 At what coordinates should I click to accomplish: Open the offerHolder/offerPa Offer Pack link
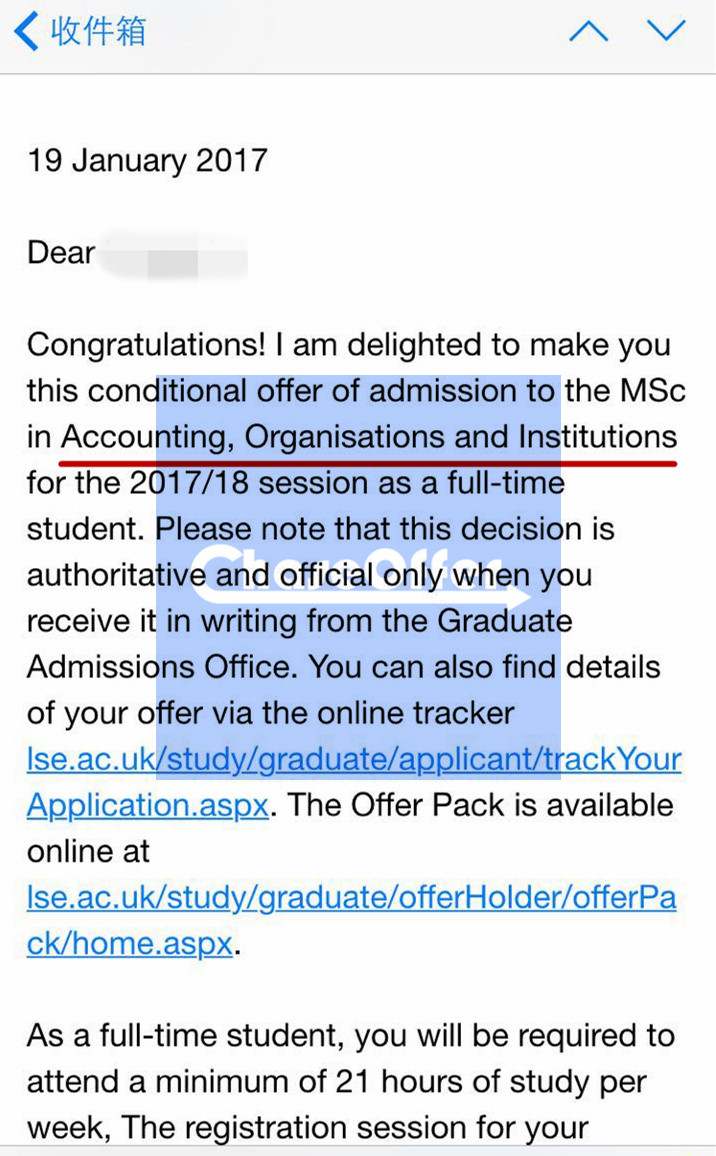[352, 897]
